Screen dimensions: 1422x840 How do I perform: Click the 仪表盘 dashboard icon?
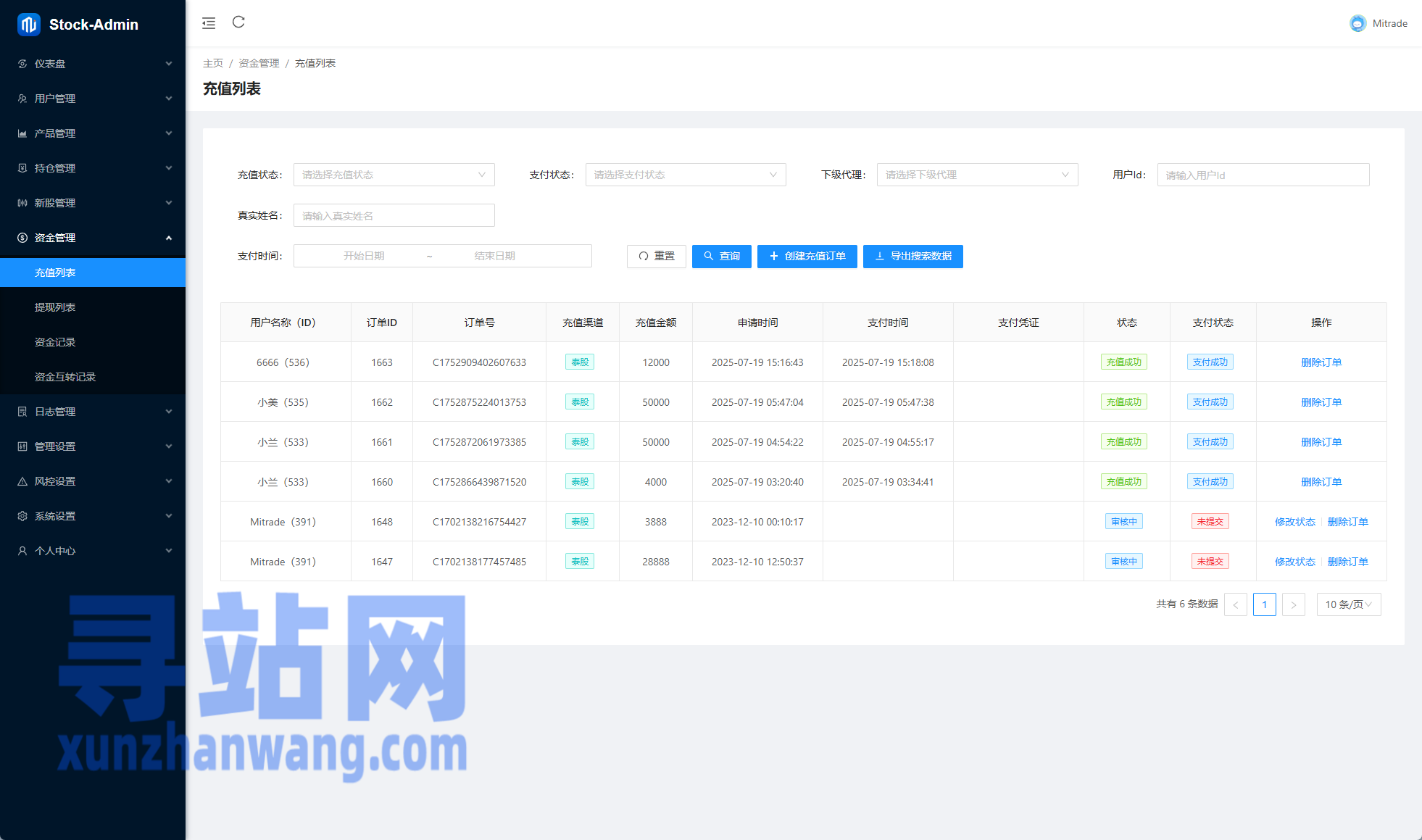click(22, 64)
